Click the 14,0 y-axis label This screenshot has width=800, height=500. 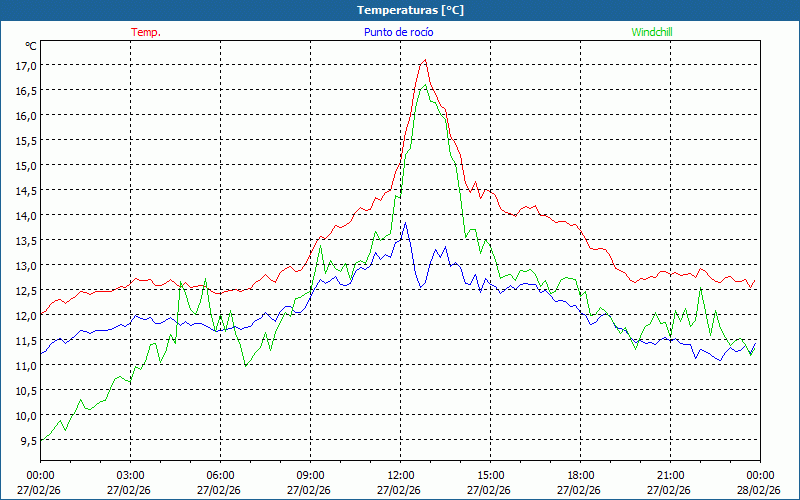pyautogui.click(x=25, y=215)
